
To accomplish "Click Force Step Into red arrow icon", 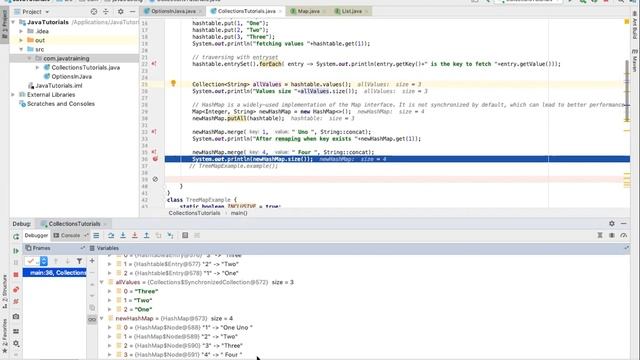I will coord(135,236).
